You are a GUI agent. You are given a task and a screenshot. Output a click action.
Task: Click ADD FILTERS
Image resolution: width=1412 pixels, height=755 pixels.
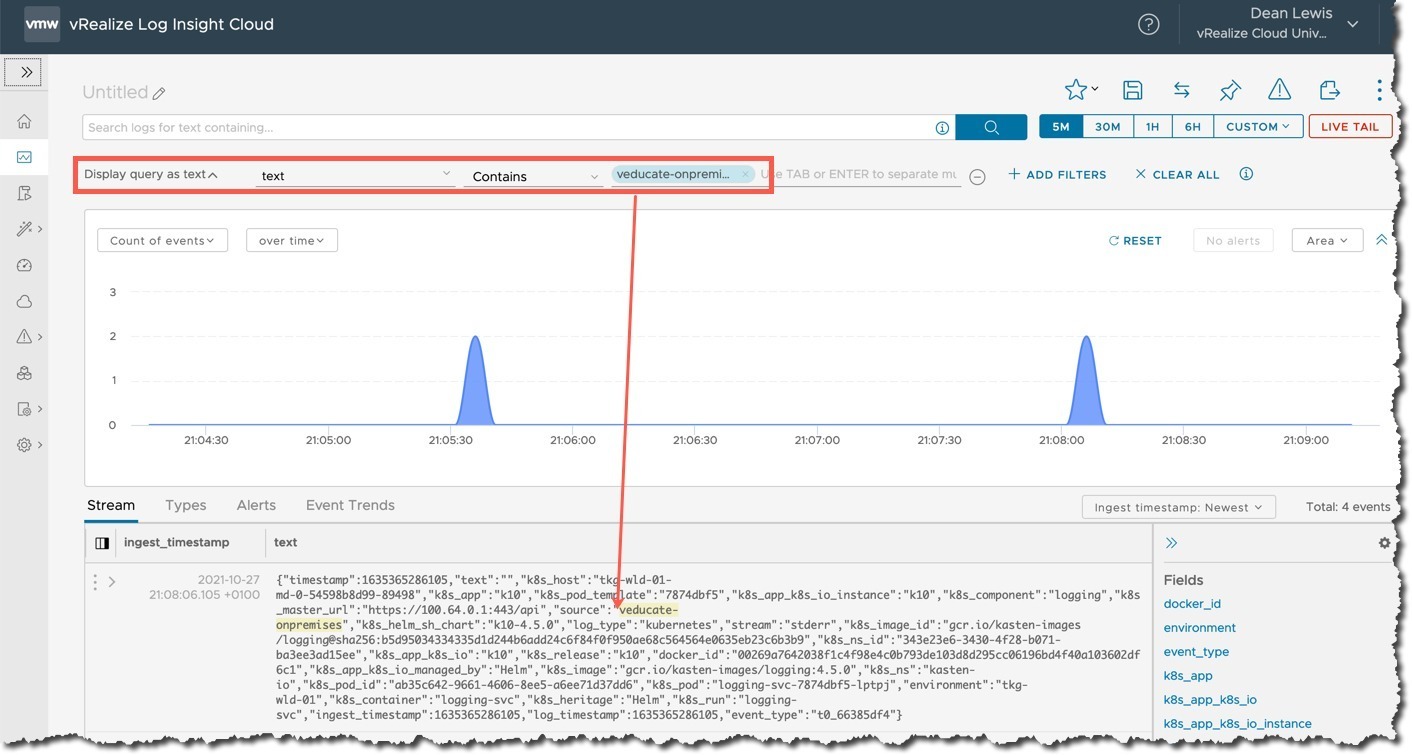[x=1057, y=174]
